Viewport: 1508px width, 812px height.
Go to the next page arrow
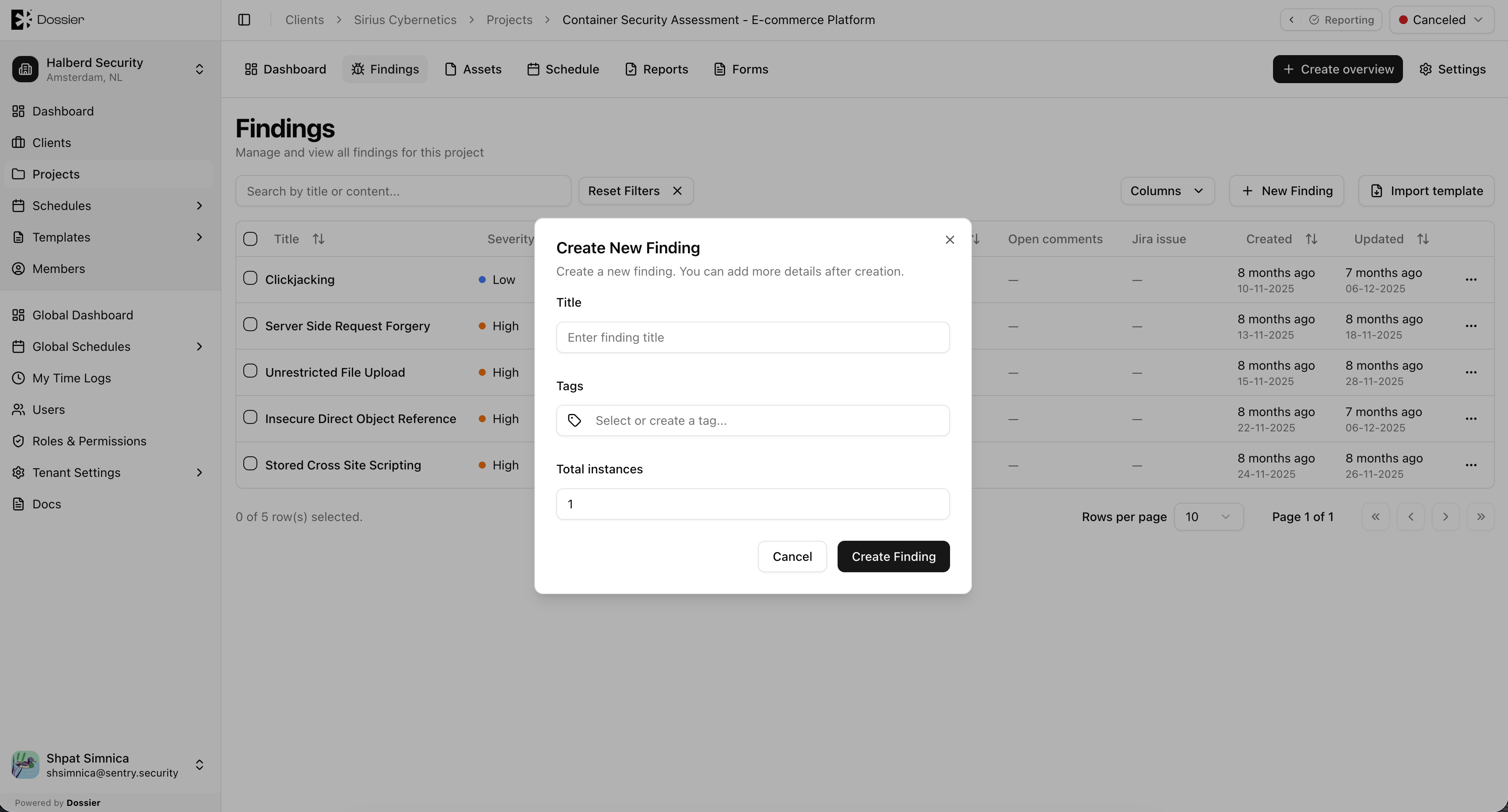click(x=1445, y=517)
